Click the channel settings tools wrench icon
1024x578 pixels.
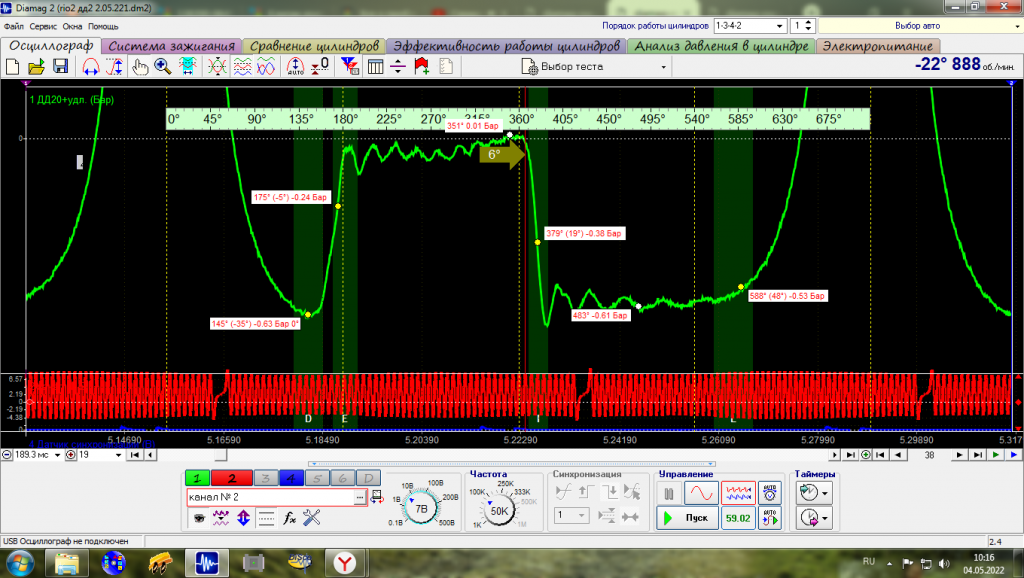(x=312, y=518)
